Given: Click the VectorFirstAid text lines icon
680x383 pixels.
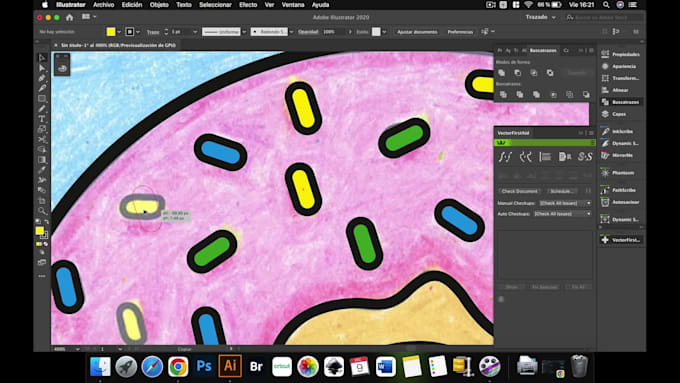Looking at the screenshot, I should point(545,157).
